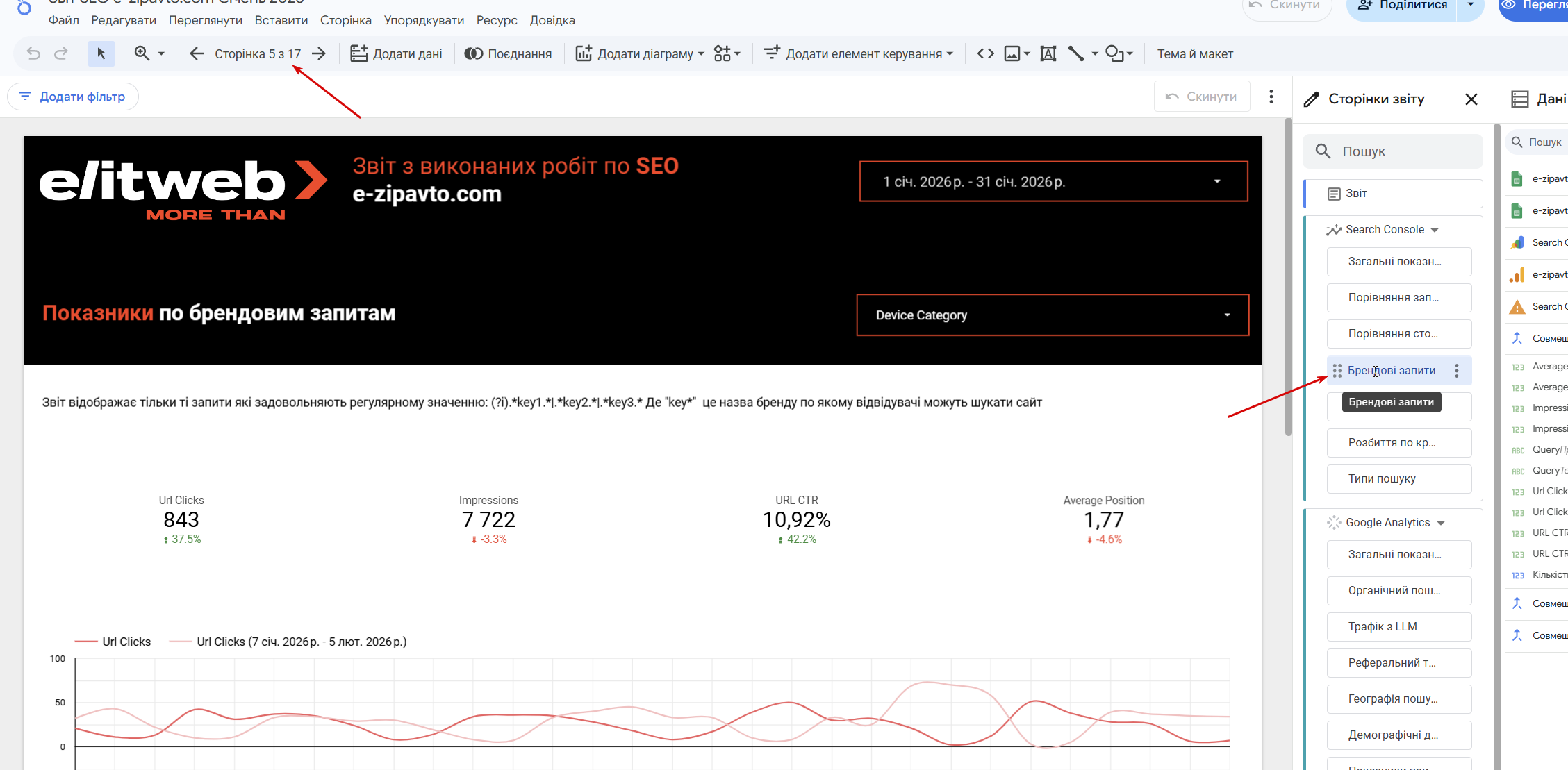1568x770 pixels.
Task: Insert a text box tool
Action: tap(1048, 53)
